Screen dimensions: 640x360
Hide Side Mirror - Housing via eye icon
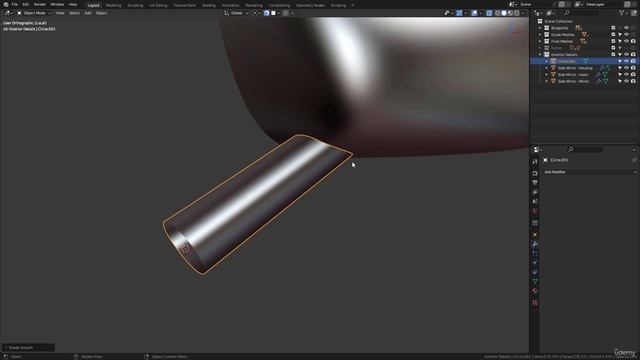[x=627, y=68]
